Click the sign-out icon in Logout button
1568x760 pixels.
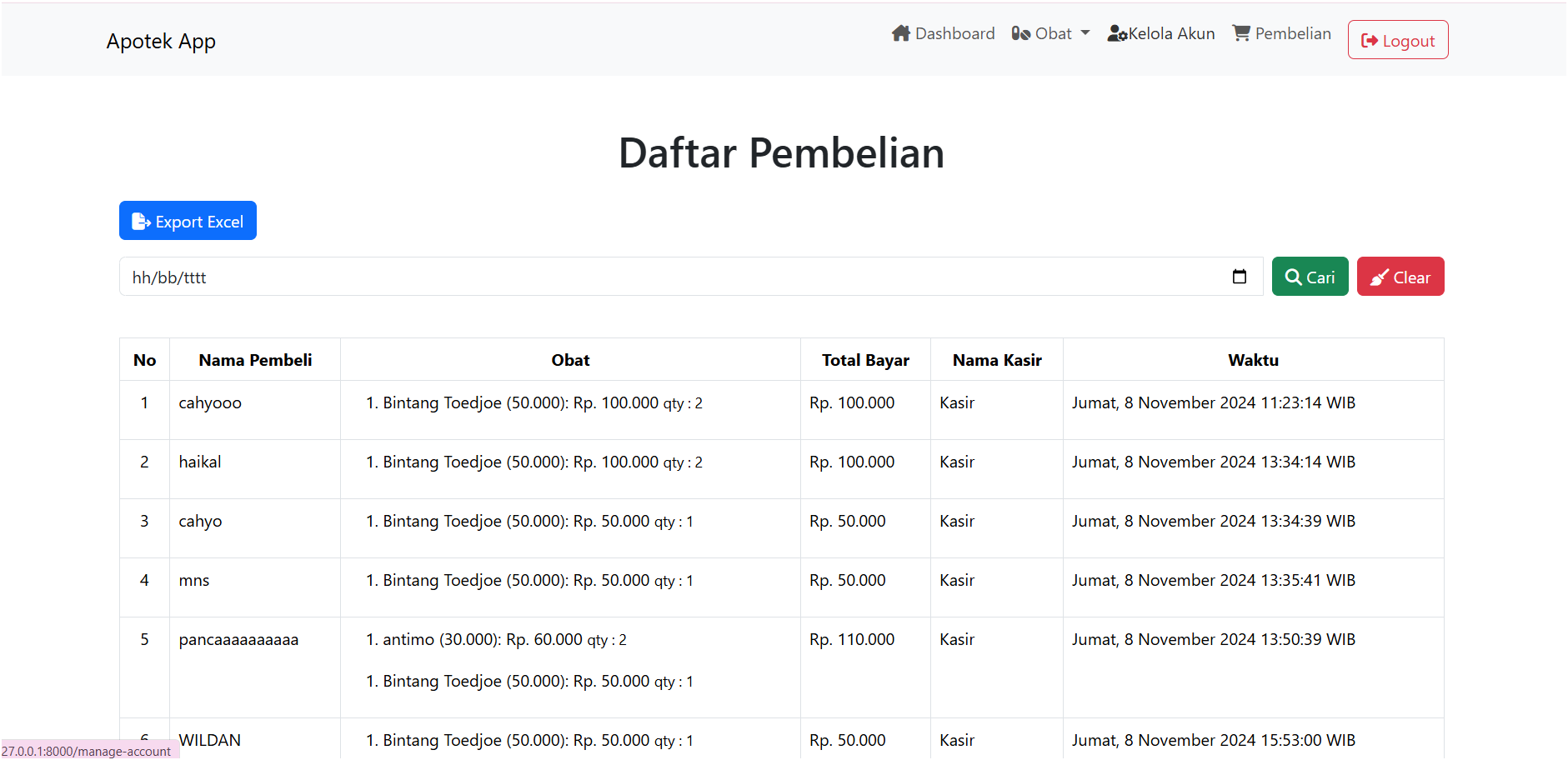click(1369, 41)
